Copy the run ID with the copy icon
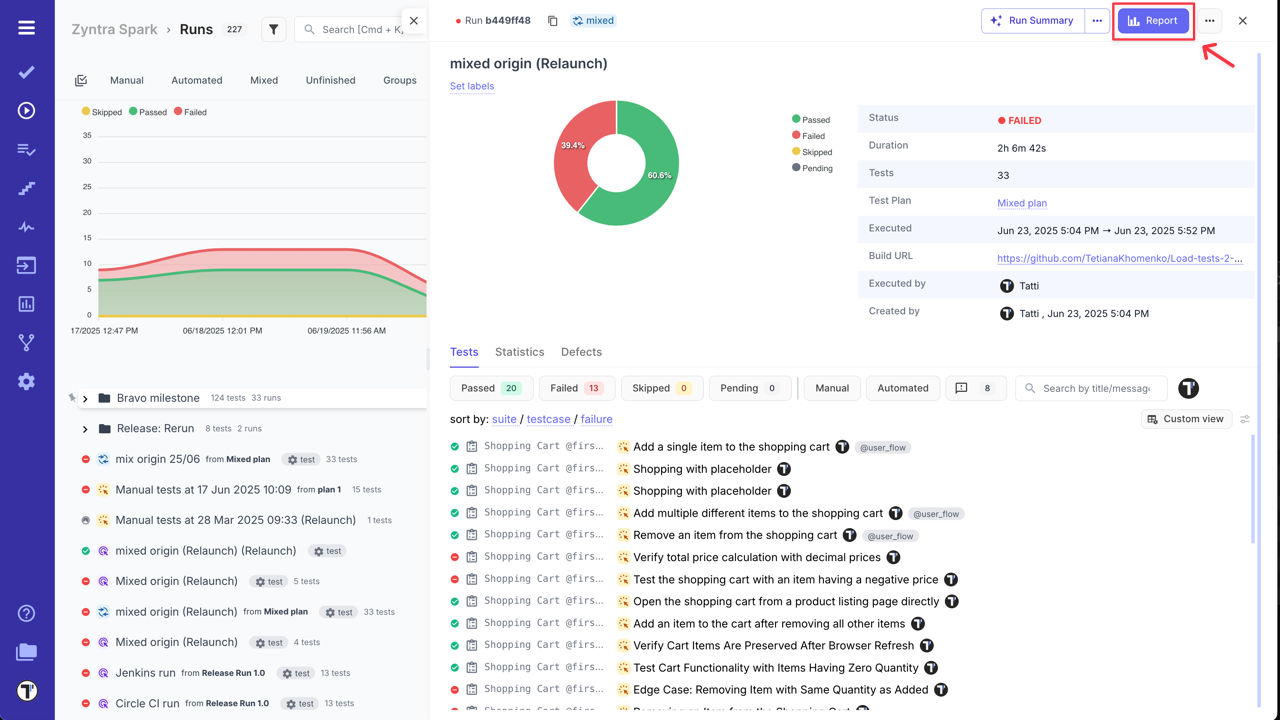This screenshot has height=720, width=1280. 552,19
